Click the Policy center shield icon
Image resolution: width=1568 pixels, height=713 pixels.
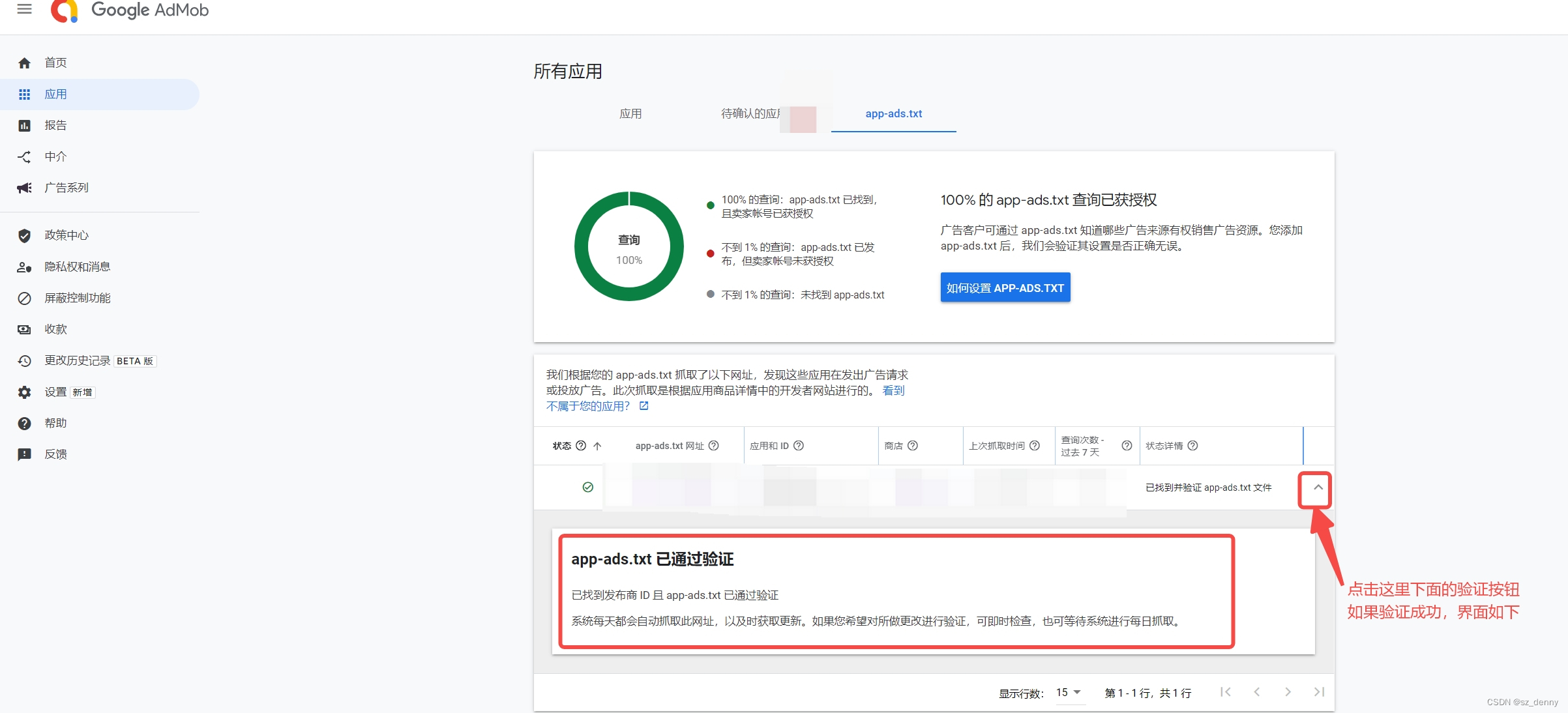tap(24, 236)
